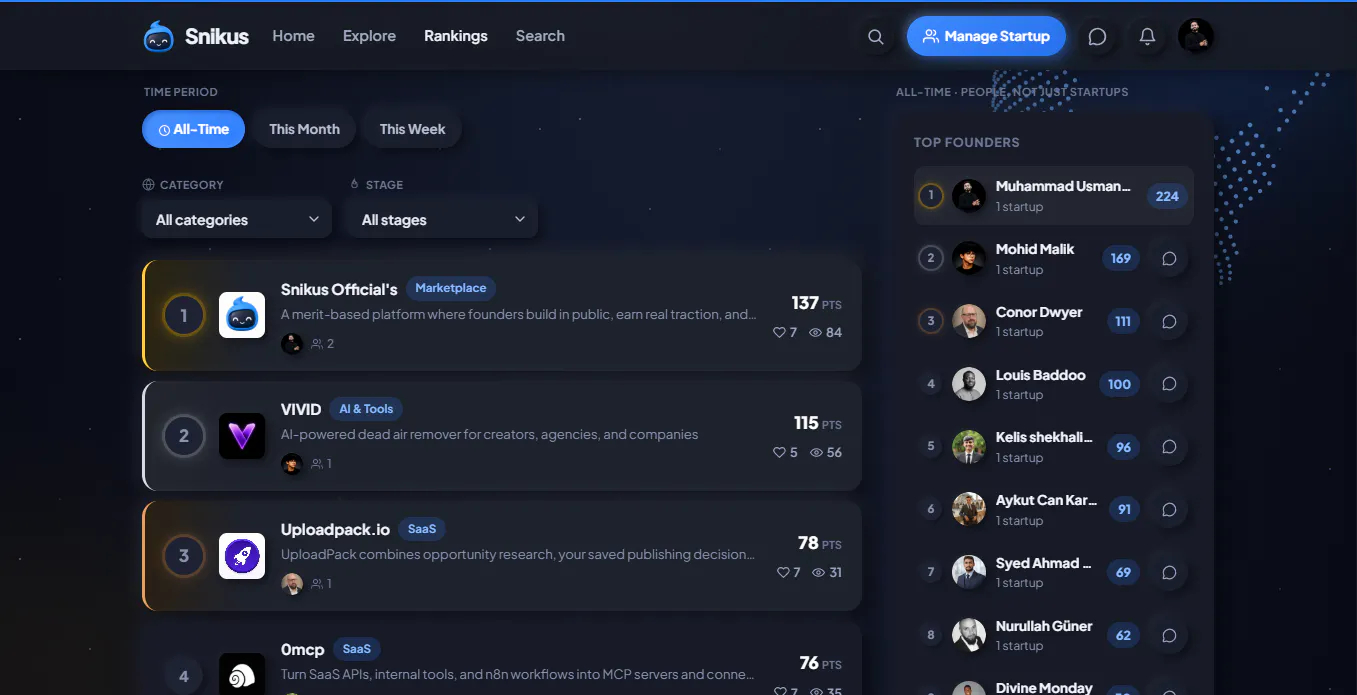Click the 56 views count

pos(825,452)
